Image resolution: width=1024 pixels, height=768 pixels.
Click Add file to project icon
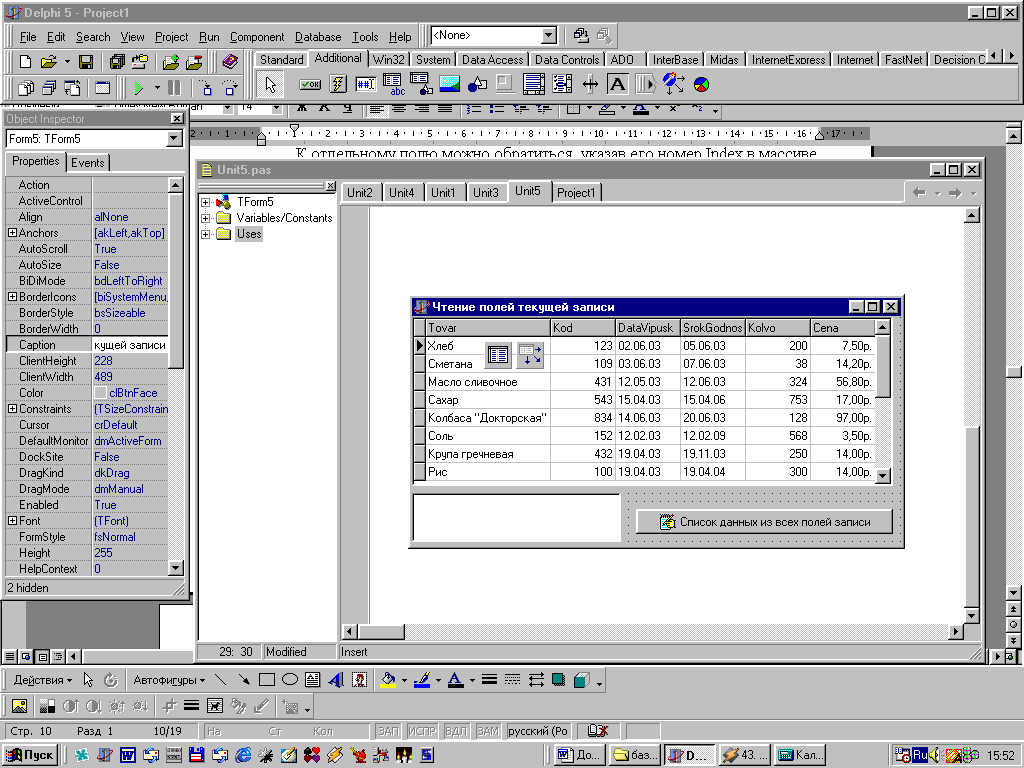(170, 62)
